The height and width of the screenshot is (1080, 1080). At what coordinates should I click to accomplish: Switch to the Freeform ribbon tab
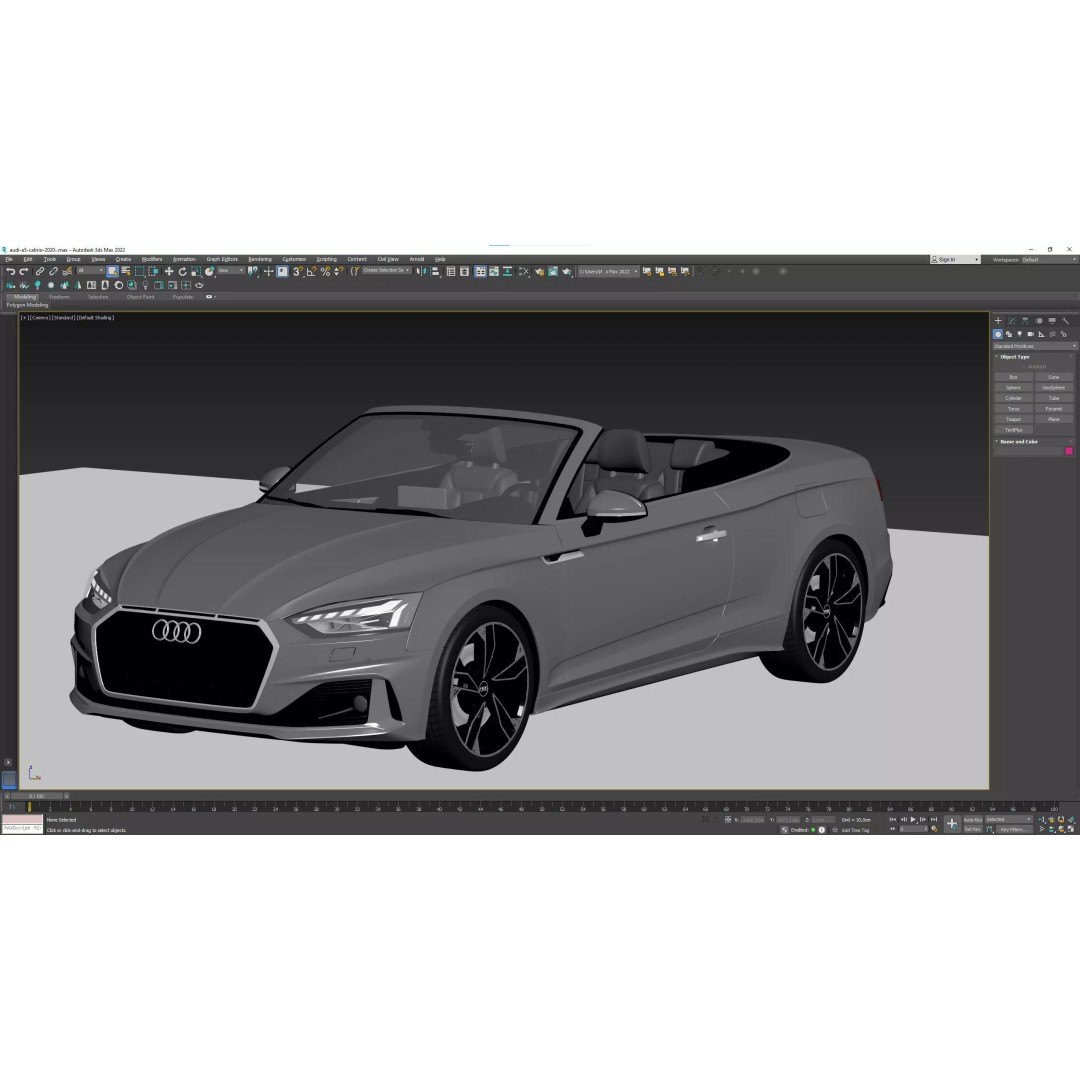(x=59, y=297)
